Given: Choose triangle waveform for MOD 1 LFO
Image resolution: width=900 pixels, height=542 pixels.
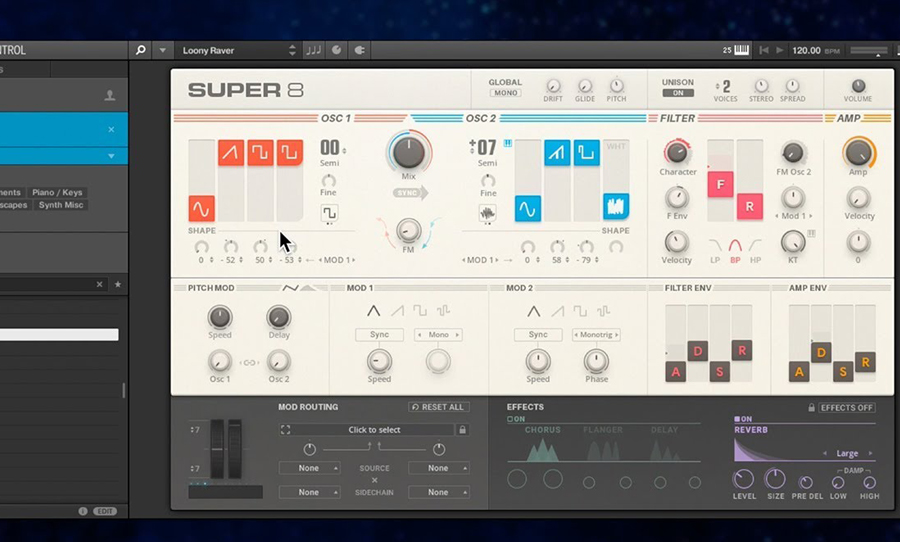Looking at the screenshot, I should (373, 311).
